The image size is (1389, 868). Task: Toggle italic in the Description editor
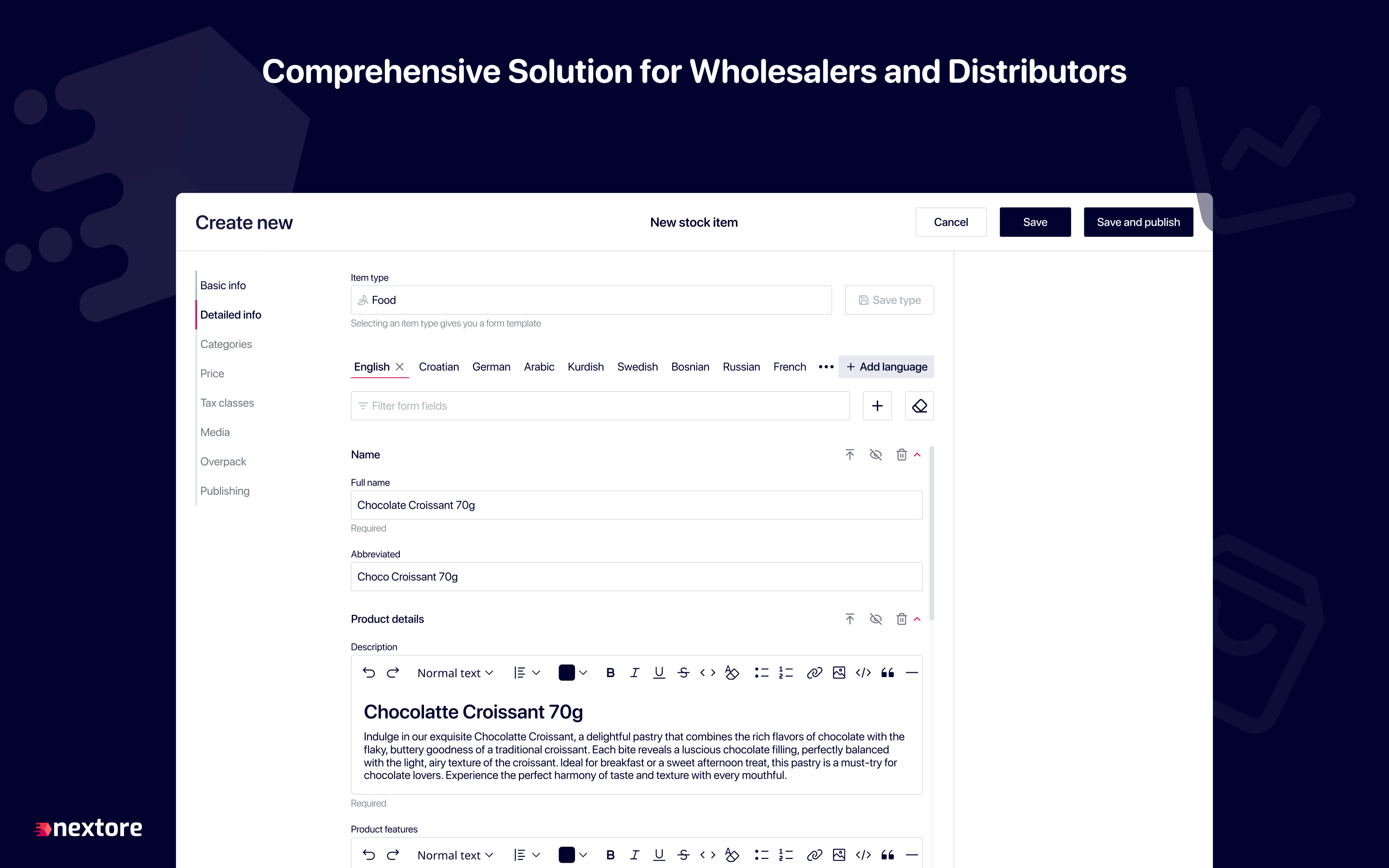pos(634,672)
